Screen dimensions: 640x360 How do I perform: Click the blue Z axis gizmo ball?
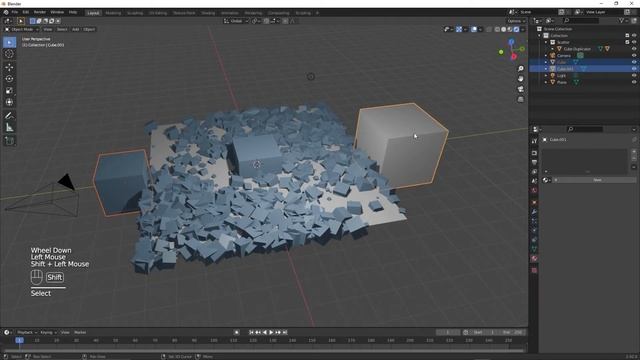pos(511,41)
